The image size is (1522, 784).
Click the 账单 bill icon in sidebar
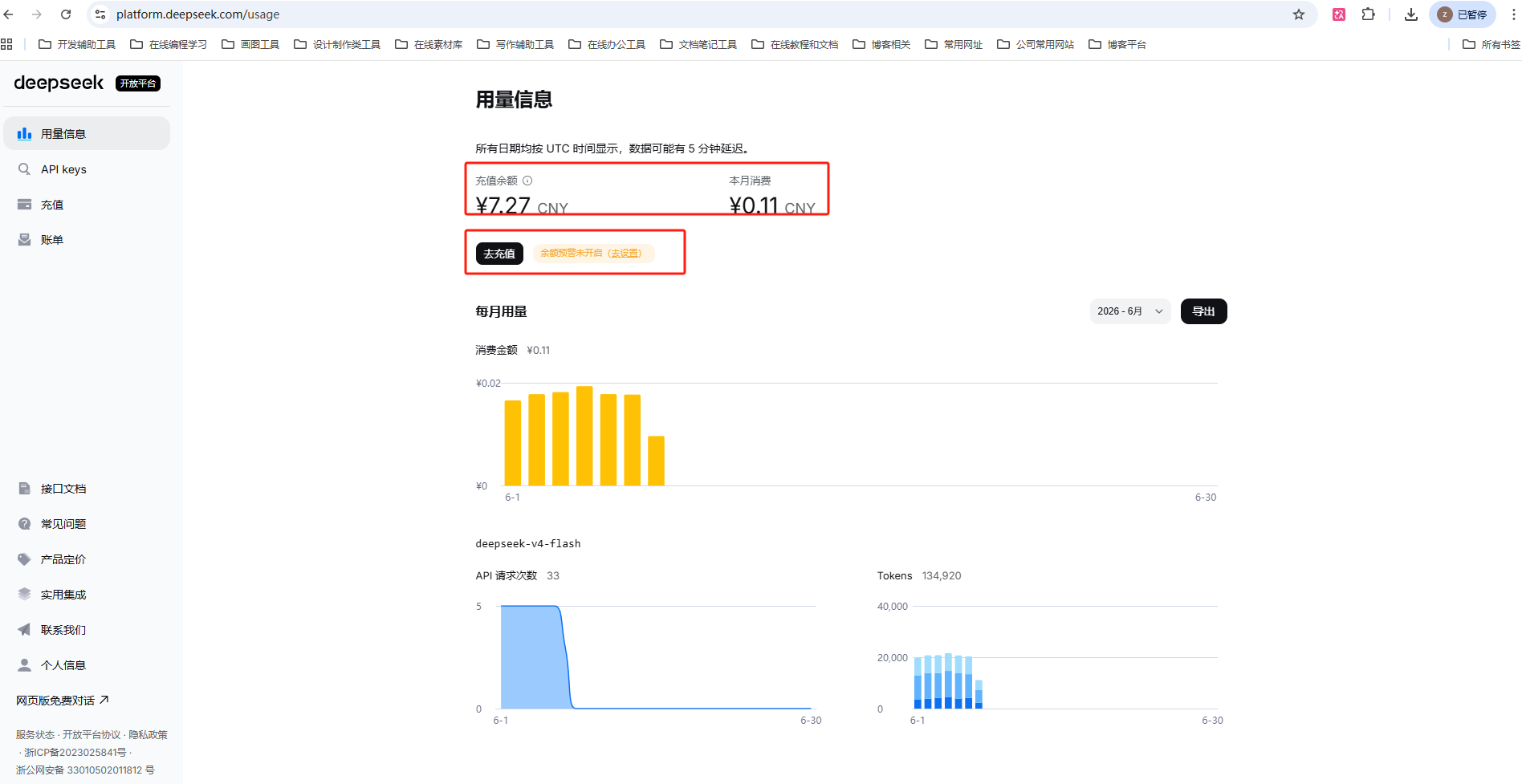tap(25, 240)
